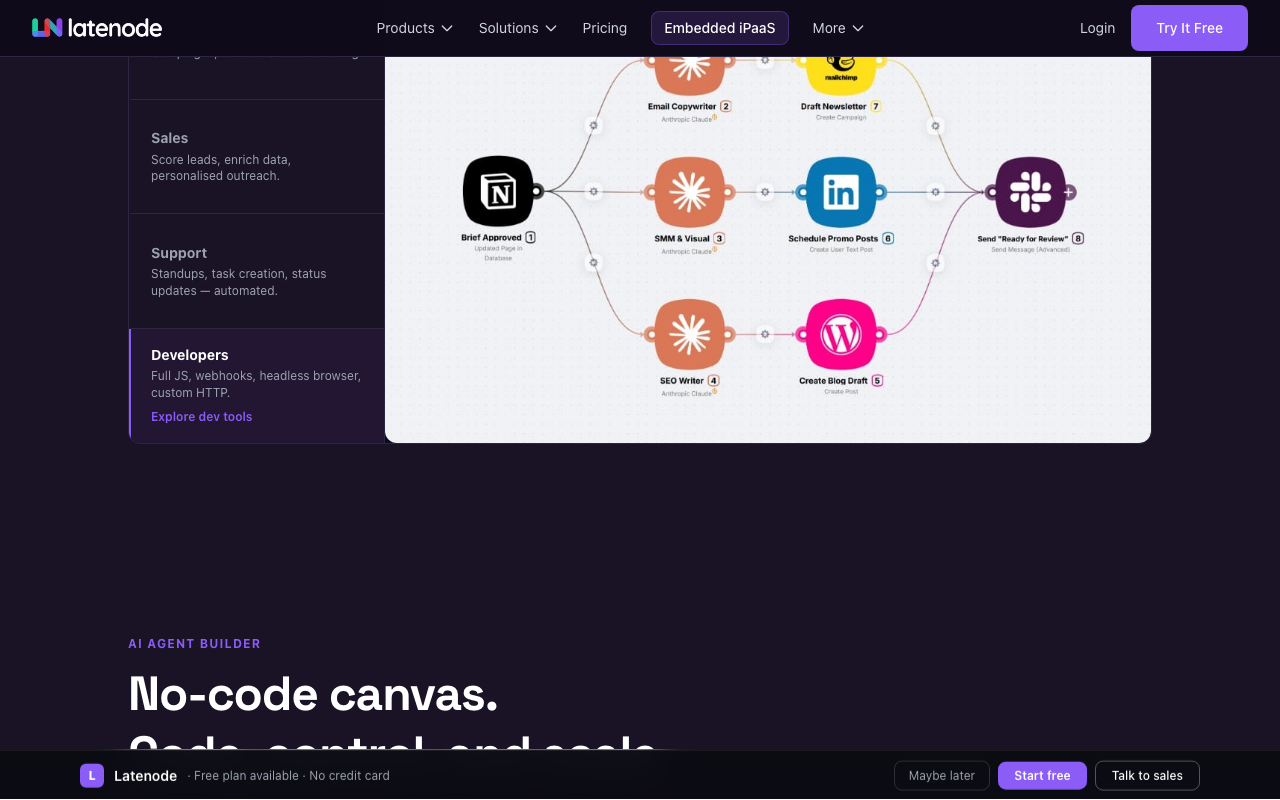
Task: Click the AI AGENT BUILDER label
Action: (x=194, y=644)
